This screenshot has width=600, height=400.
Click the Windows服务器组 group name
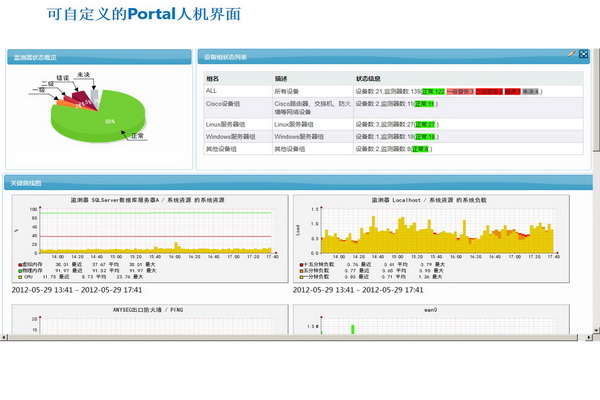(232, 136)
